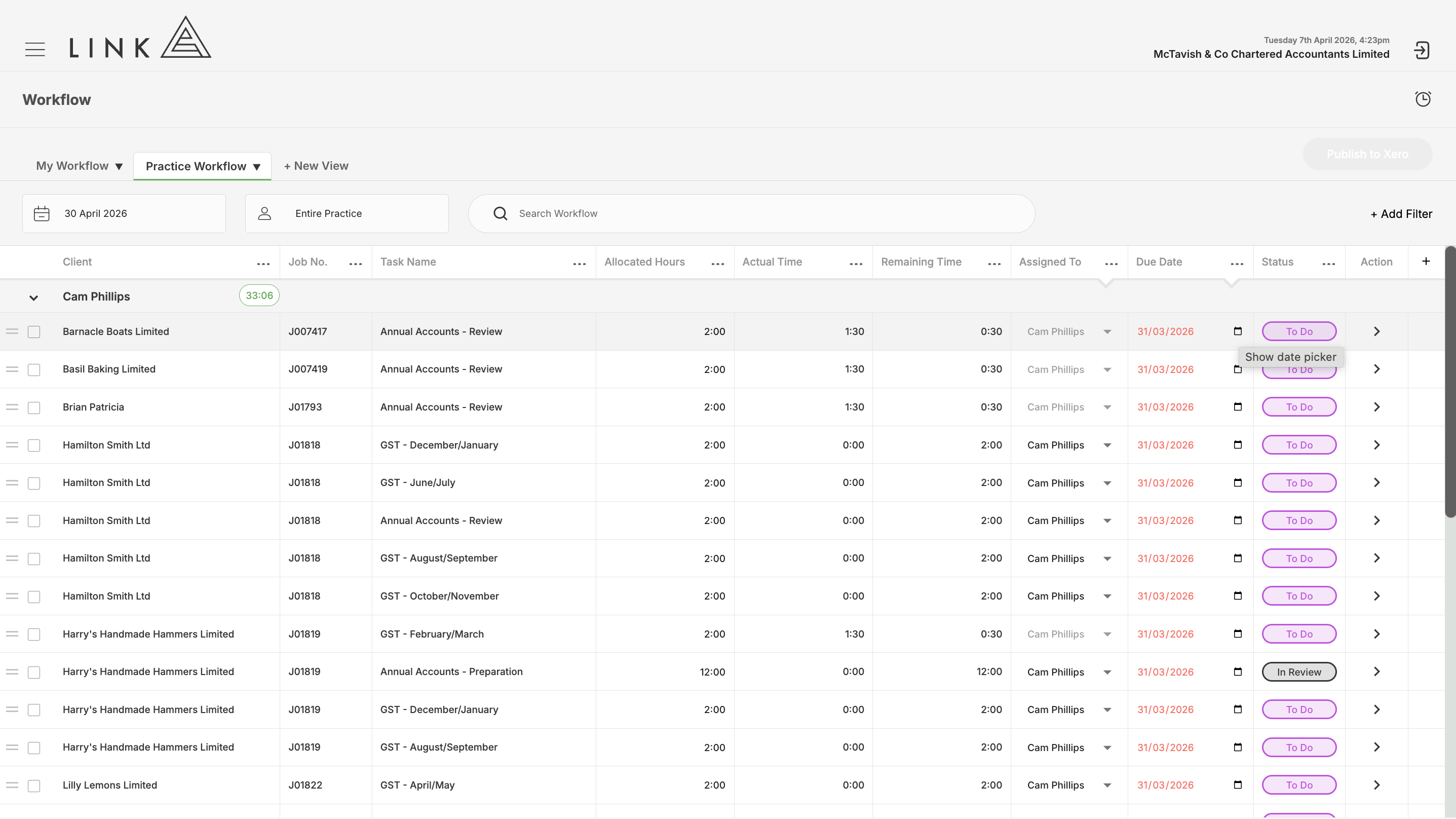The image size is (1456, 819).
Task: Tick checkbox for Brian Patricia
Action: (34, 408)
